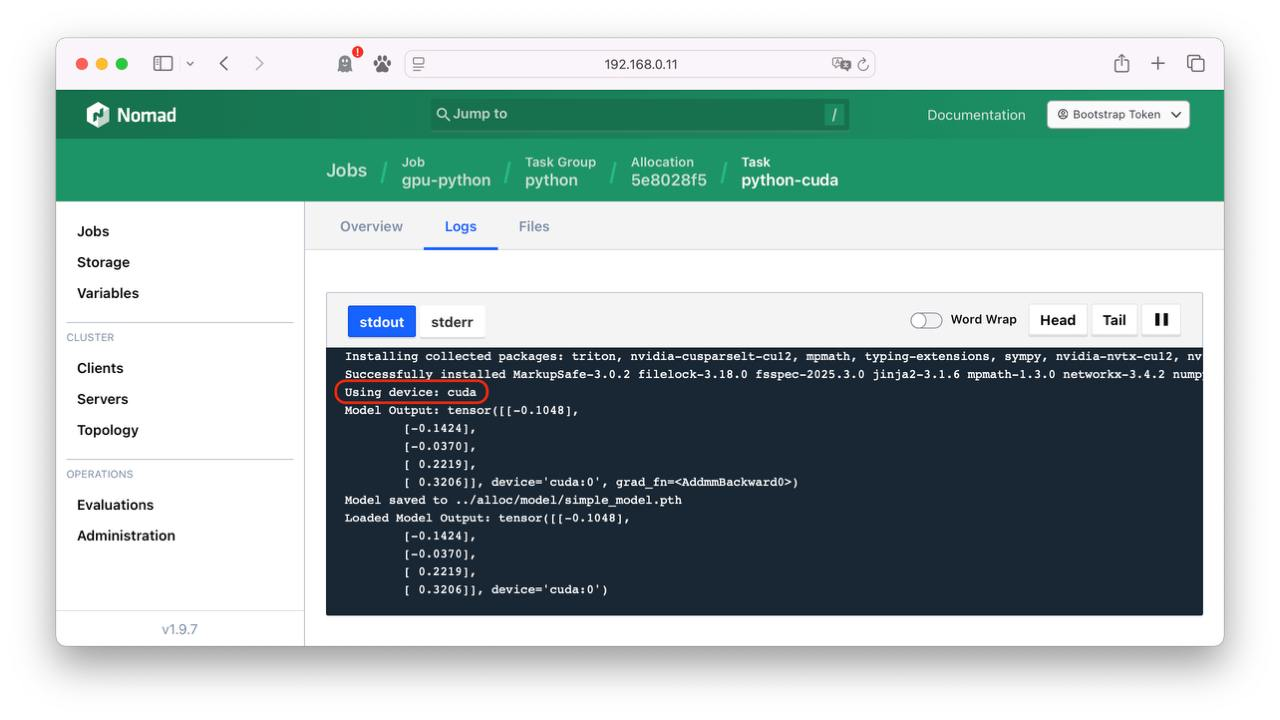Image resolution: width=1280 pixels, height=720 pixels.
Task: Open Evaluations in the sidebar
Action: pos(115,505)
